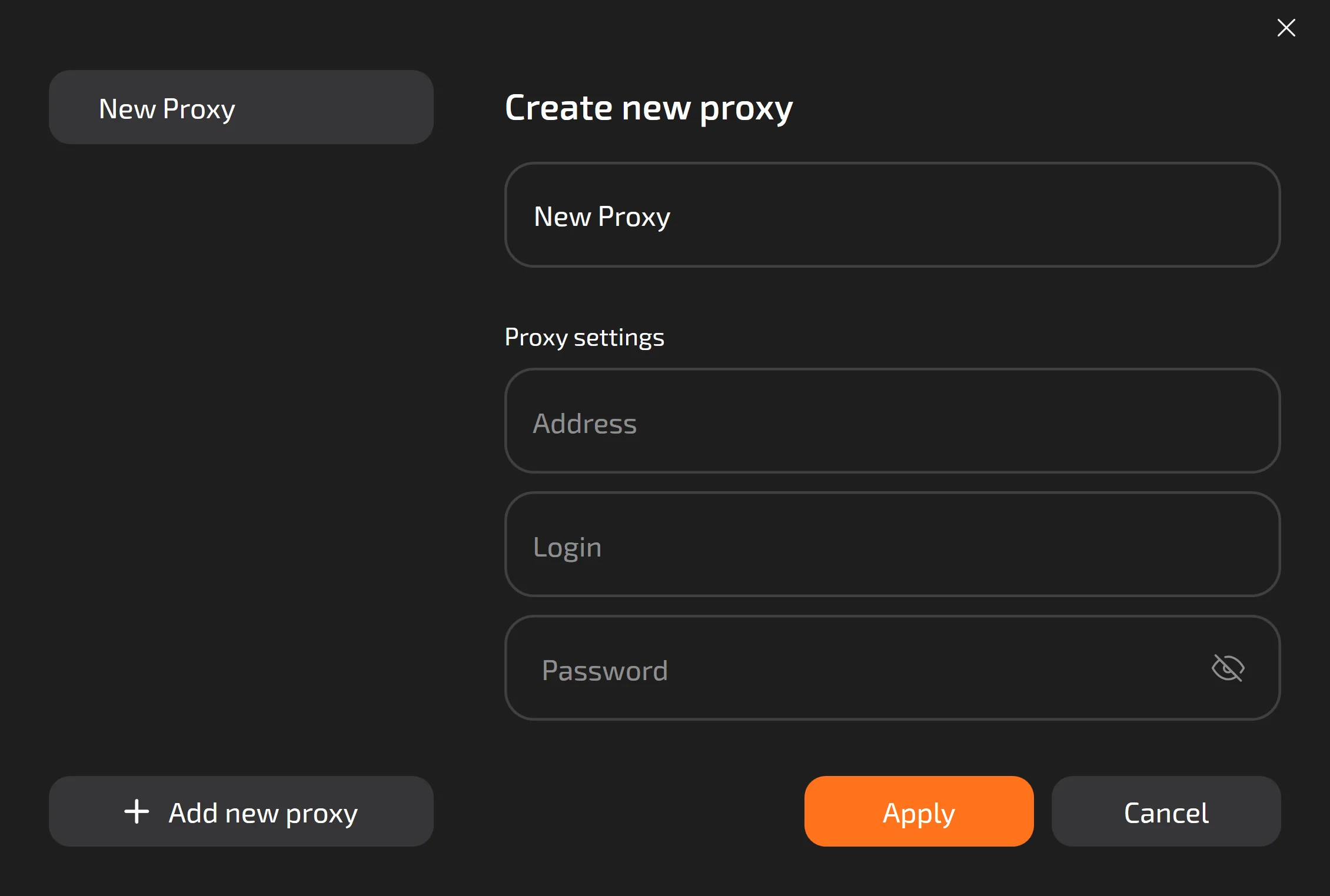
Task: Click the plus icon beside Add new proxy
Action: tap(137, 811)
